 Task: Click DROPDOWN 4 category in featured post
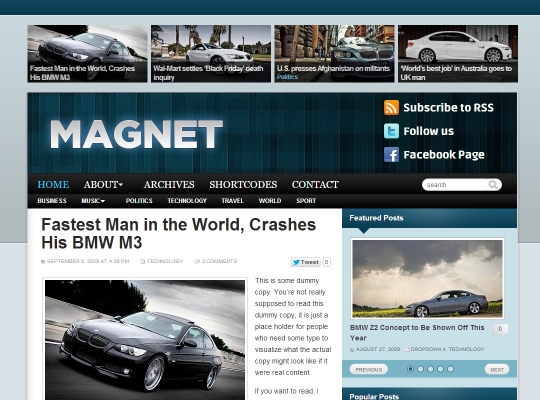[x=428, y=349]
